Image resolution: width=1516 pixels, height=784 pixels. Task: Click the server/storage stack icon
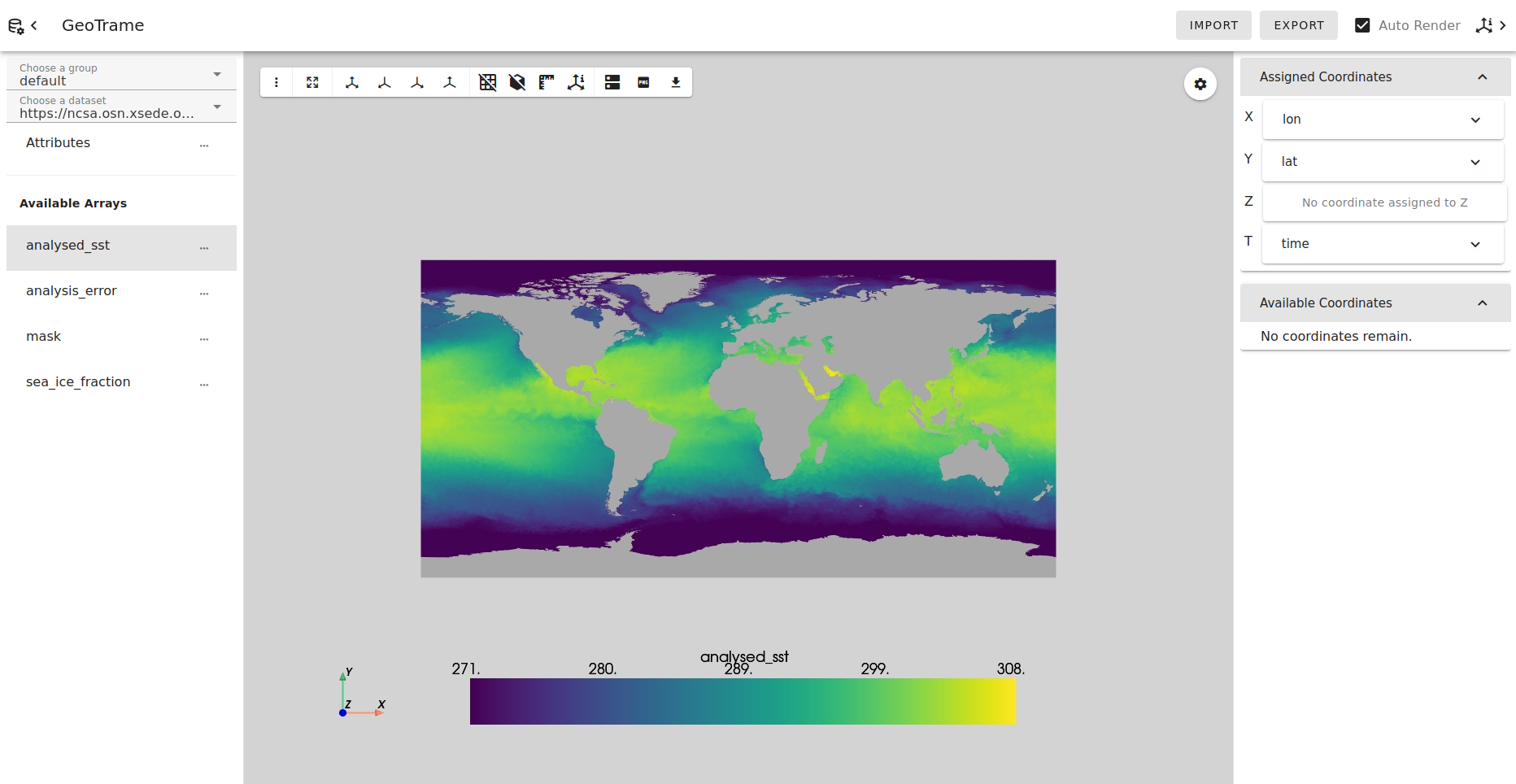[612, 82]
